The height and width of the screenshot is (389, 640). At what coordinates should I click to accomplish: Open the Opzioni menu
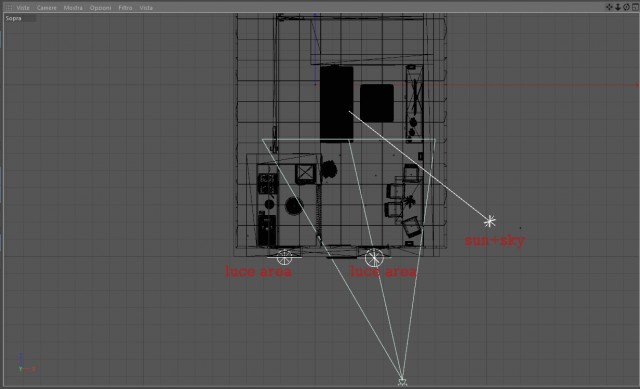point(100,8)
